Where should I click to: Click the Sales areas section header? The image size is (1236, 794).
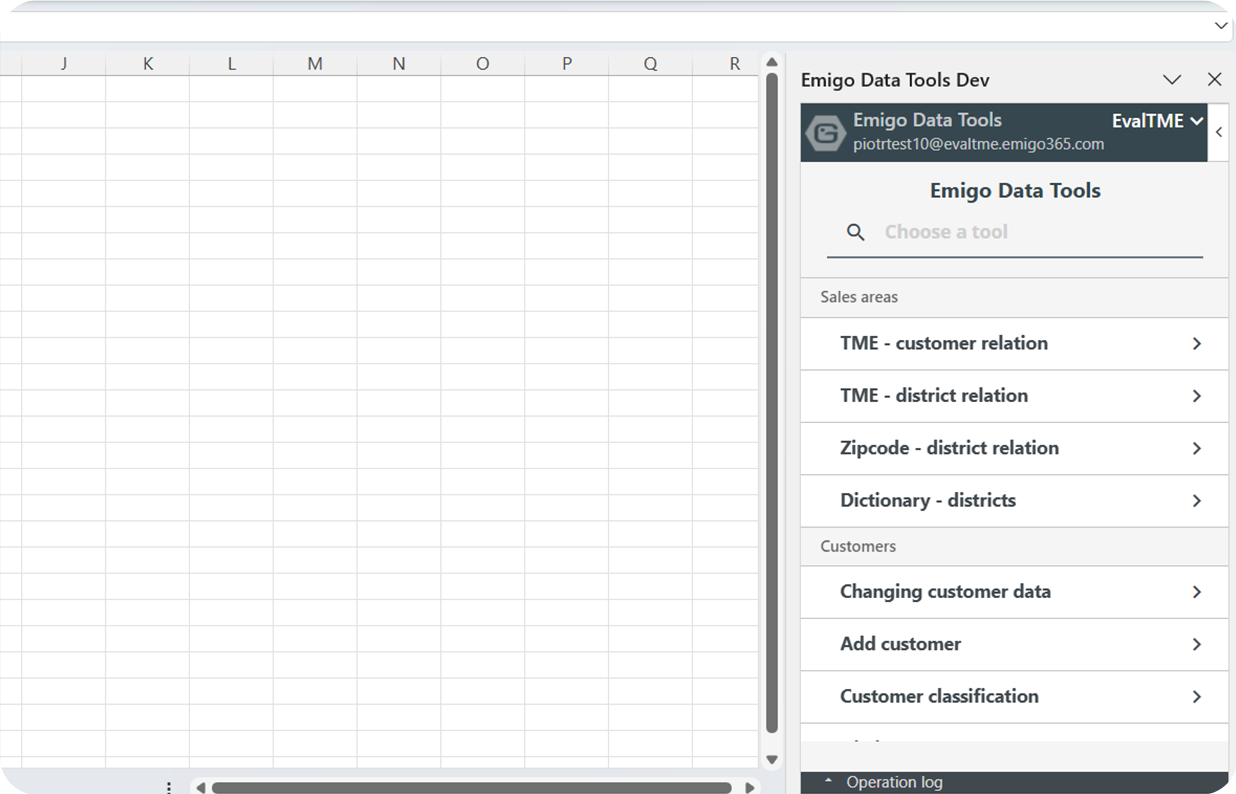tap(1014, 297)
